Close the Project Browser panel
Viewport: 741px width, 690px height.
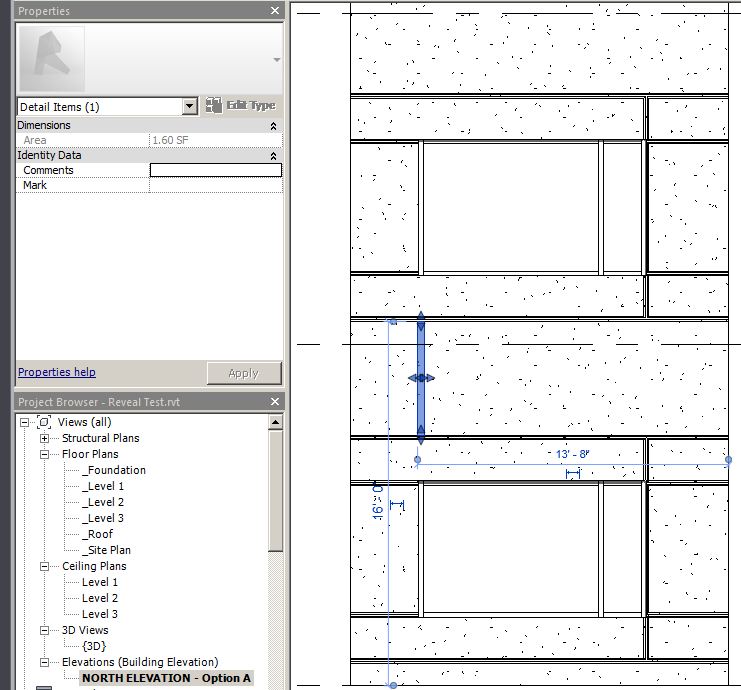275,402
